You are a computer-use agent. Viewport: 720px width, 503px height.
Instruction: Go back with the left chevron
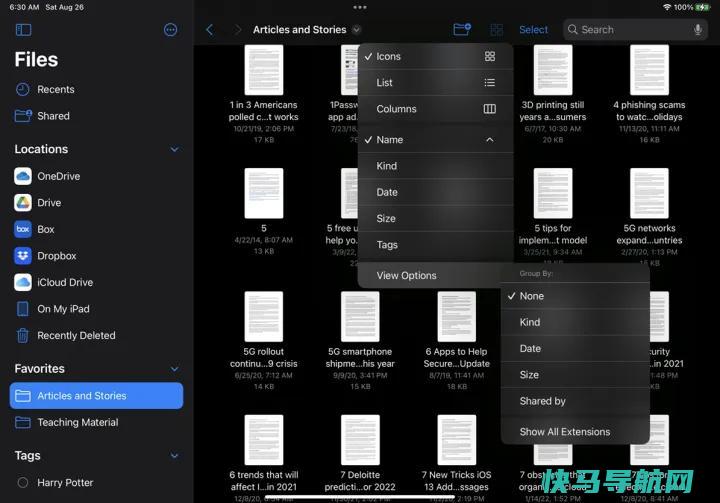[x=210, y=30]
